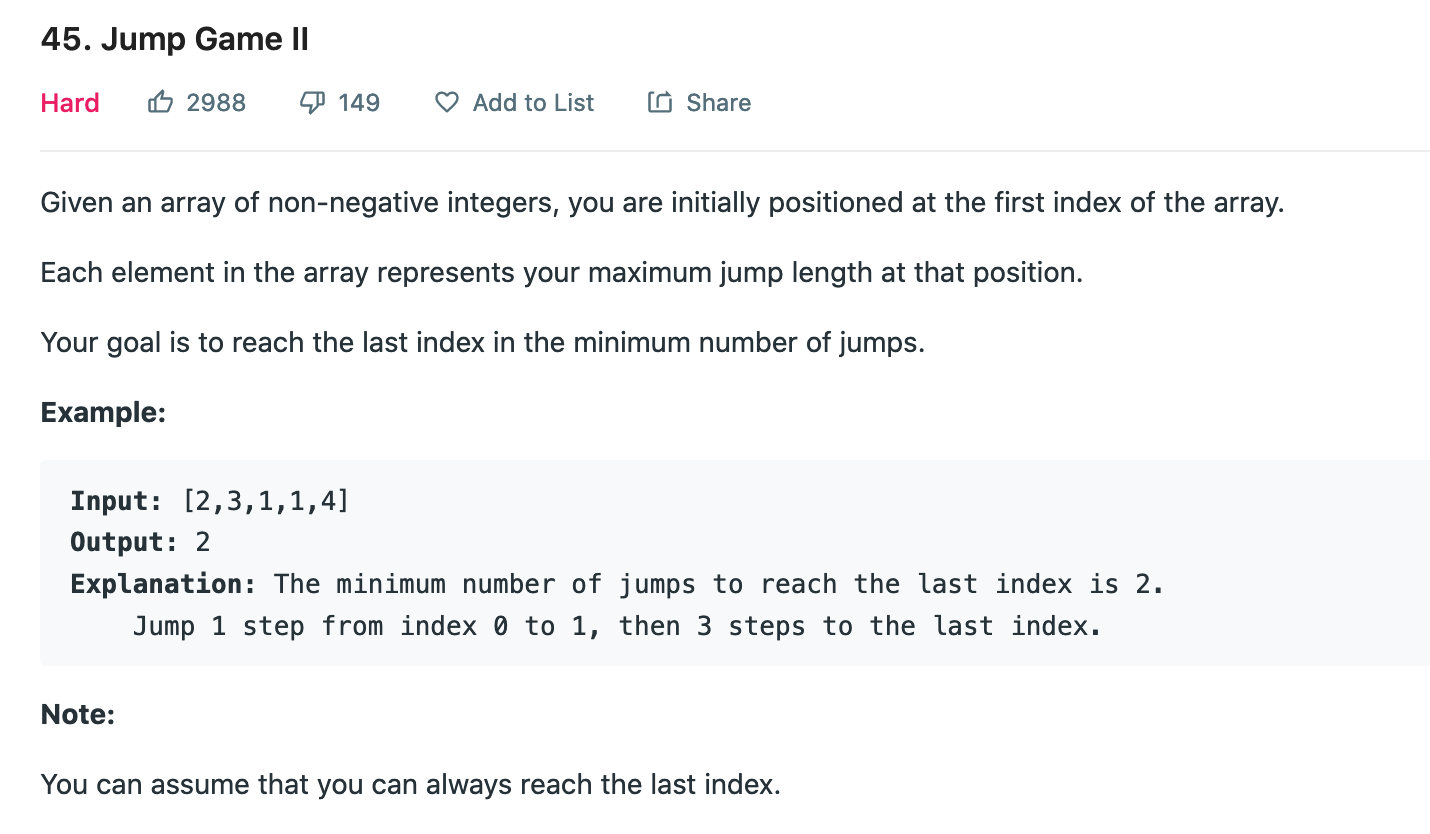Click the bold Example heading
1430x834 pixels.
point(103,412)
